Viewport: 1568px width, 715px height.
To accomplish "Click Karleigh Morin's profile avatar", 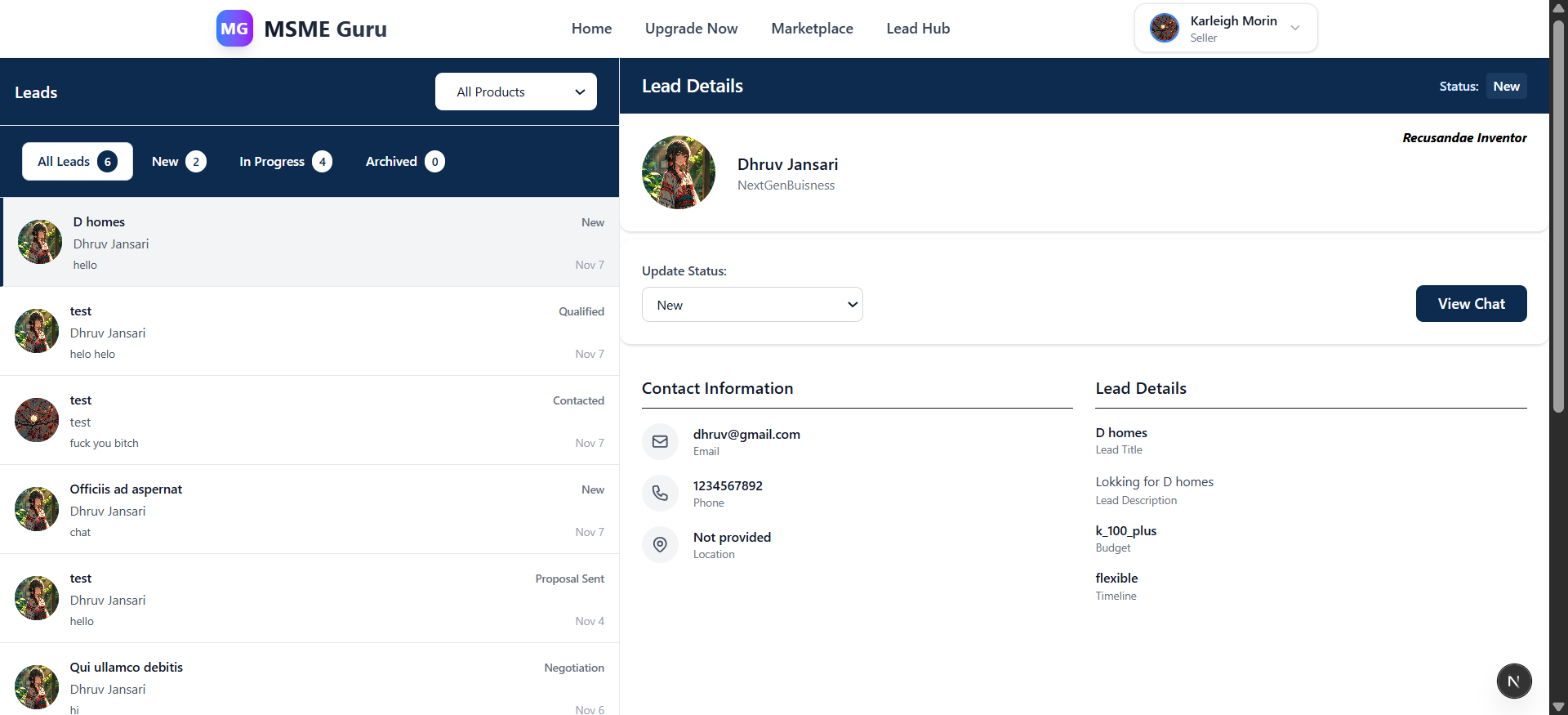I will 1164,29.
